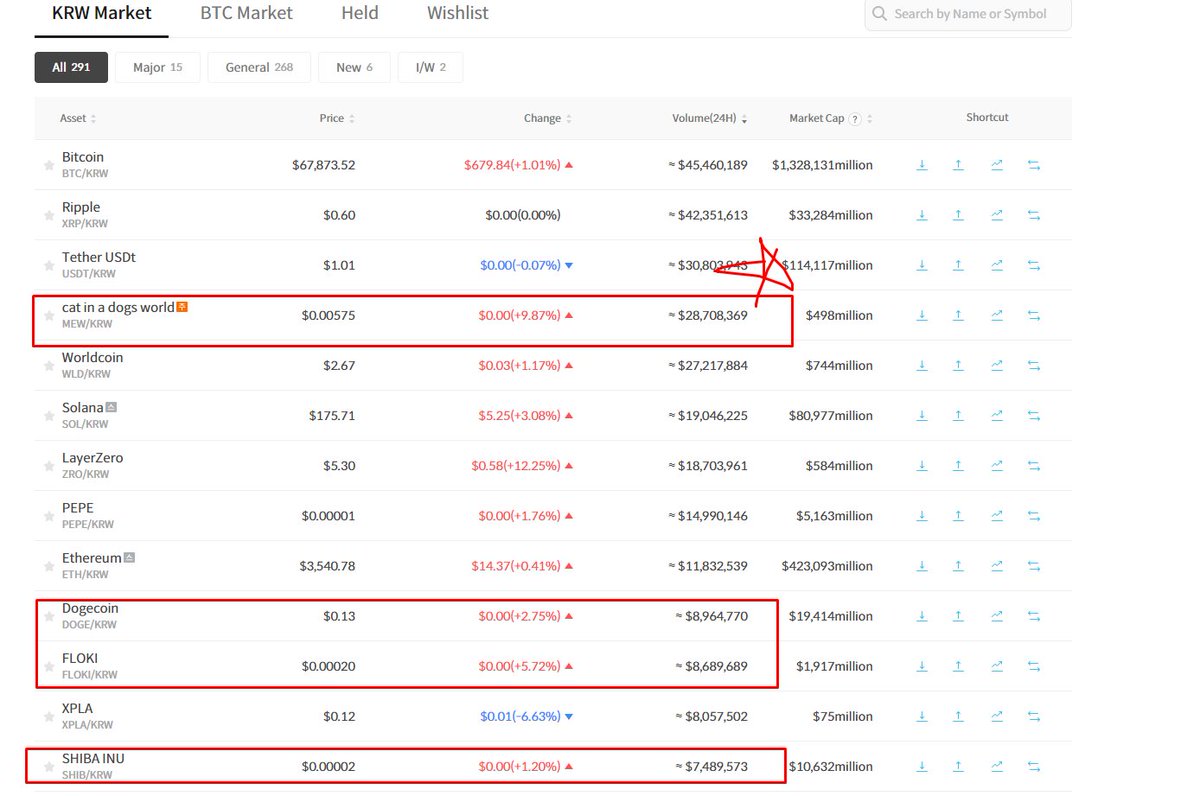This screenshot has width=1200, height=796.
Task: Click the trade shortcut icon for Ethereum
Action: [1034, 565]
